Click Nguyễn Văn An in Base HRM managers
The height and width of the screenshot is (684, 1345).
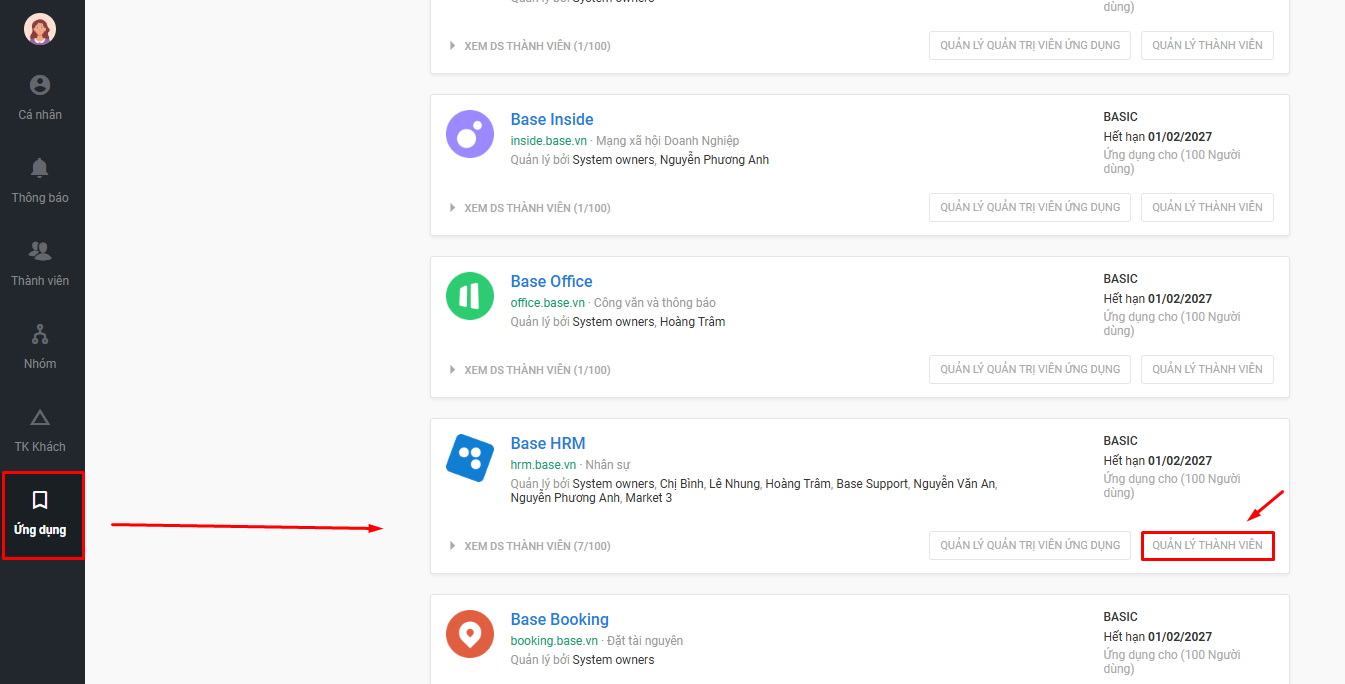click(953, 484)
